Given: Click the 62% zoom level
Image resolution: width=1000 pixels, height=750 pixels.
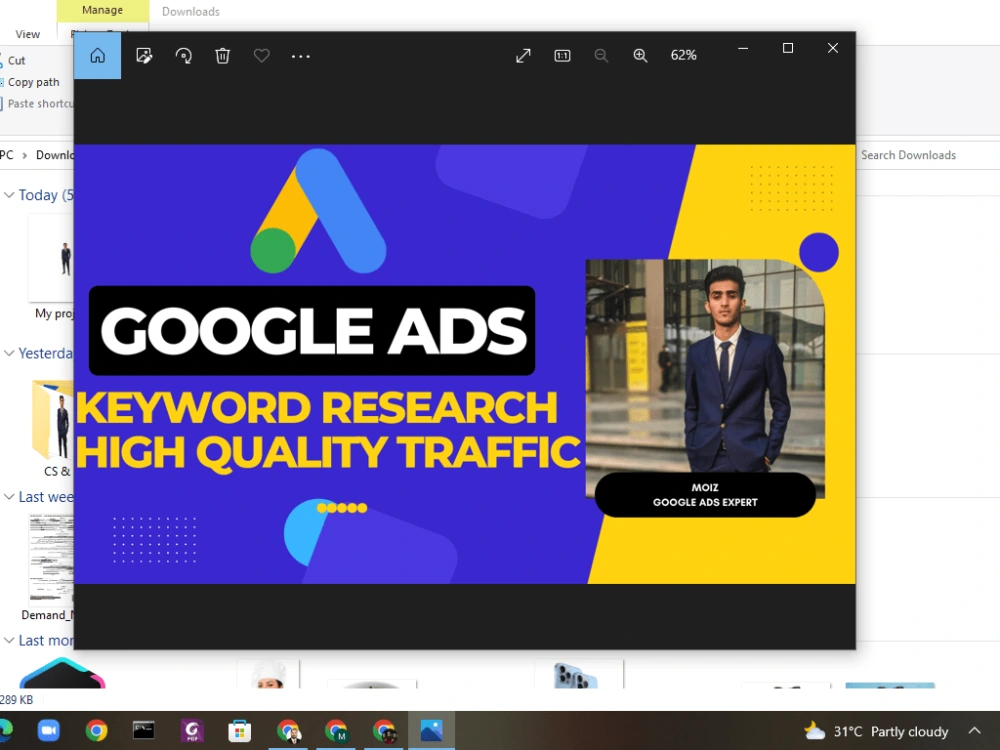Looking at the screenshot, I should point(683,55).
